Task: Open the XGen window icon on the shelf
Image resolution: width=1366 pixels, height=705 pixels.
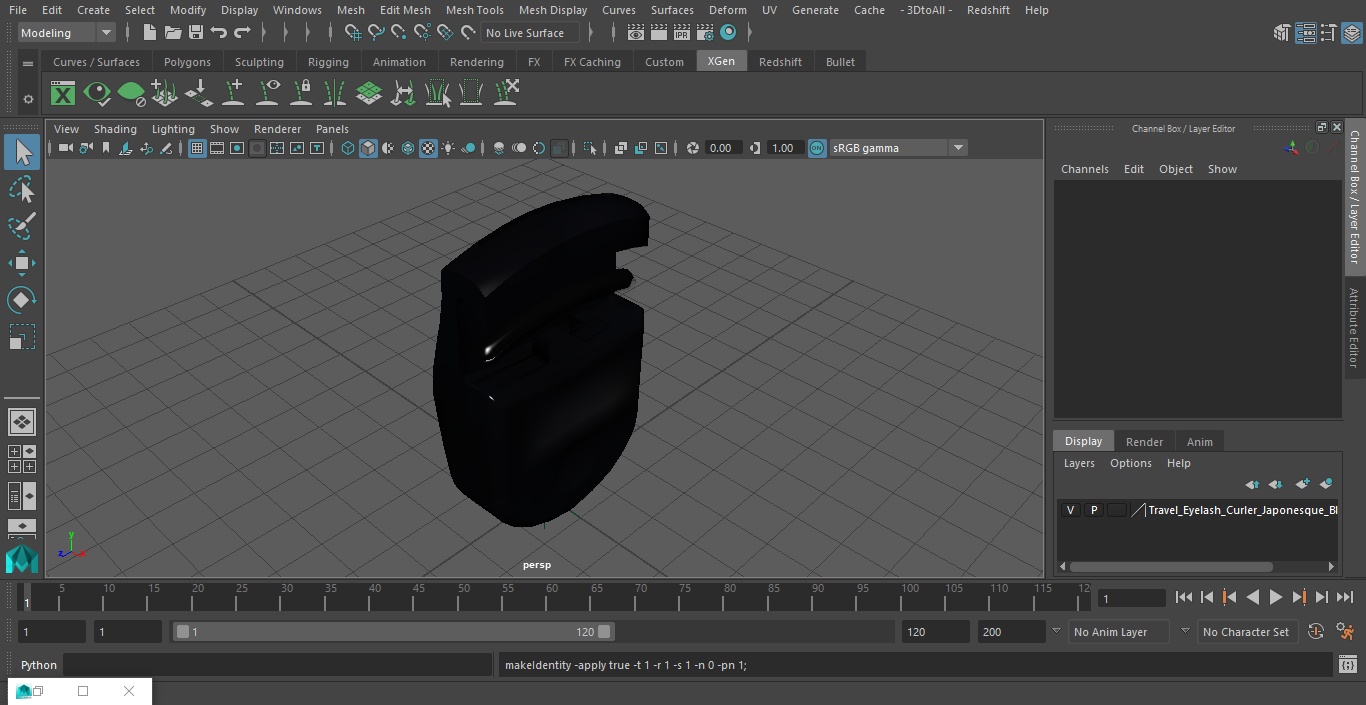Action: [x=63, y=94]
